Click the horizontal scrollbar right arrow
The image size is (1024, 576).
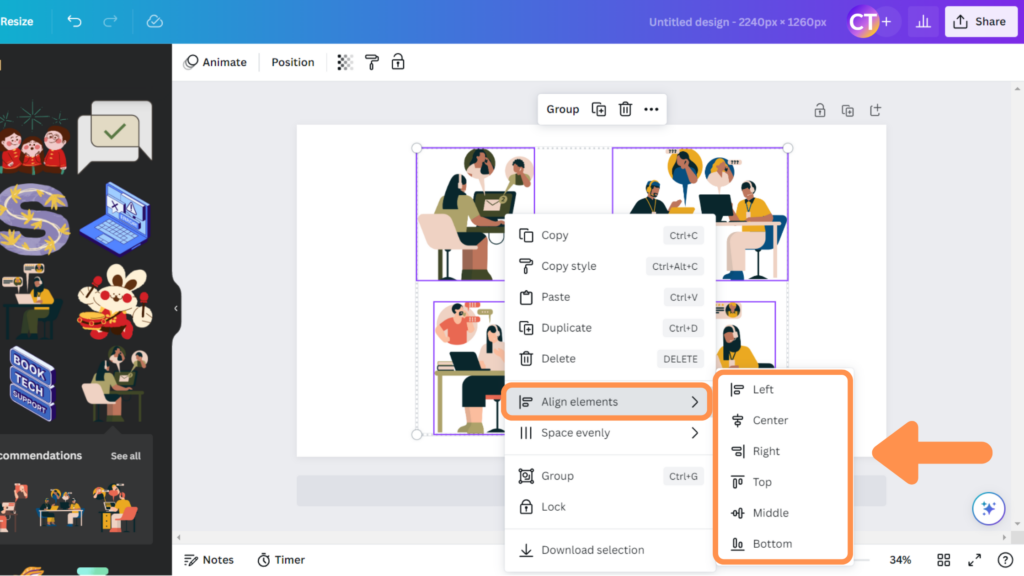tap(1004, 537)
